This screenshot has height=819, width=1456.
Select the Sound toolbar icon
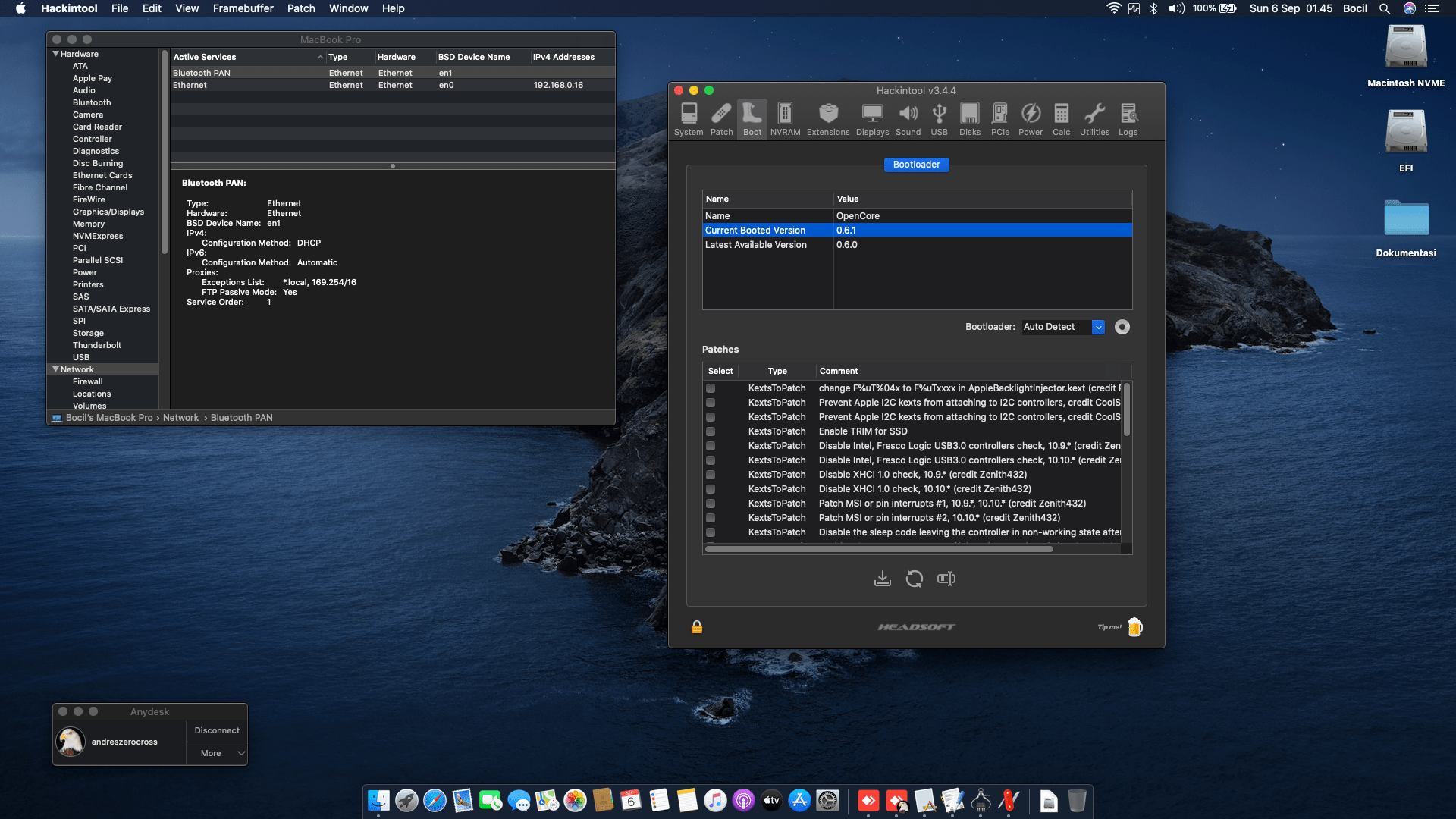[908, 119]
